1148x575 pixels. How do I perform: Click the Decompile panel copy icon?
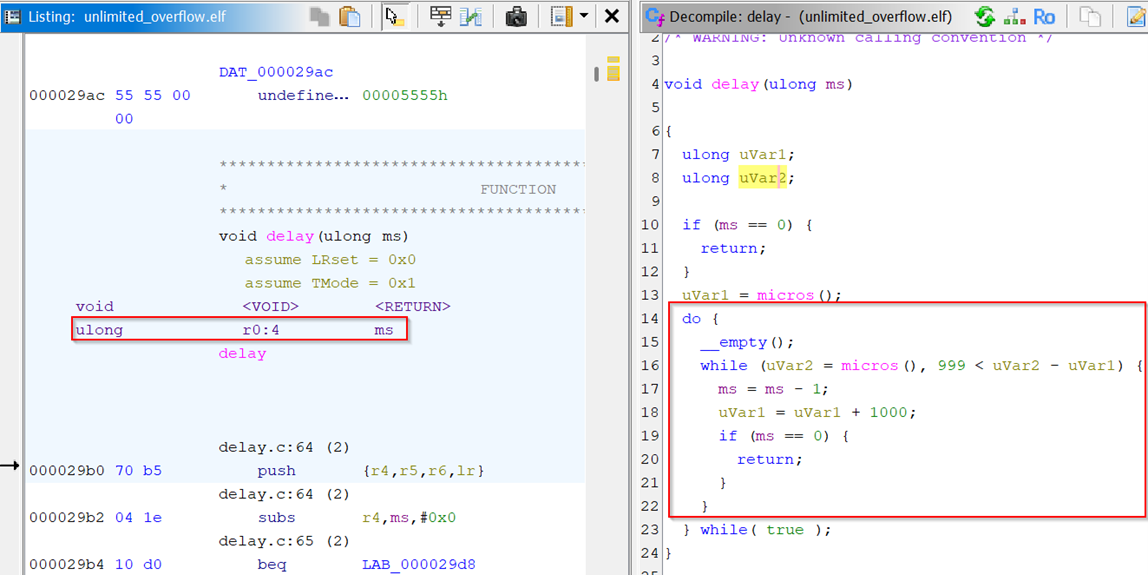tap(1090, 17)
